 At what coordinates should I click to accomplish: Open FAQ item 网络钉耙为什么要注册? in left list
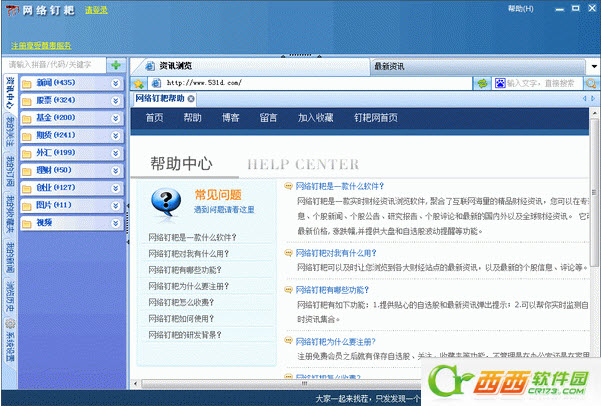tap(189, 286)
